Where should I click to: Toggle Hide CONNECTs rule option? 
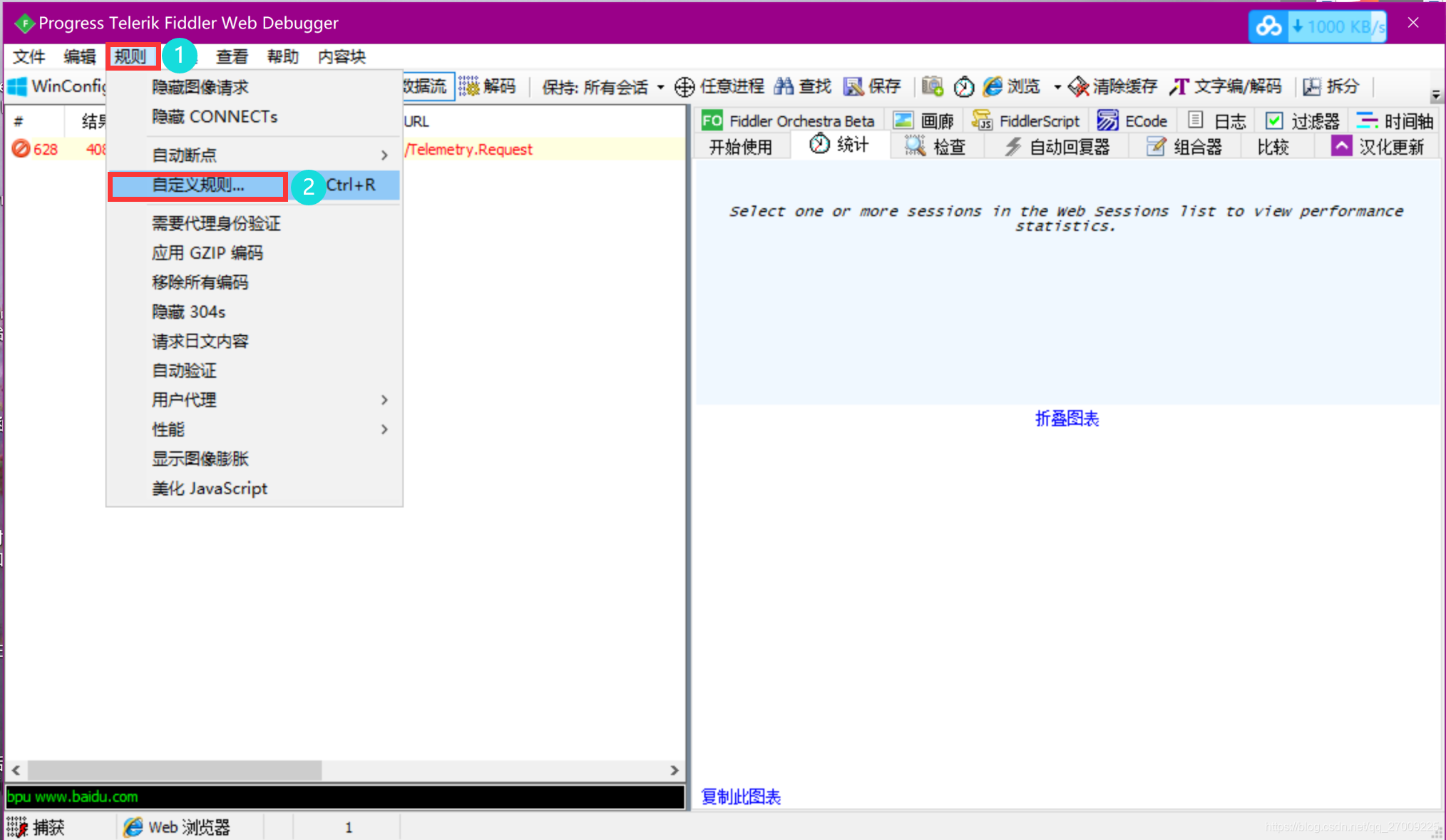coord(215,116)
